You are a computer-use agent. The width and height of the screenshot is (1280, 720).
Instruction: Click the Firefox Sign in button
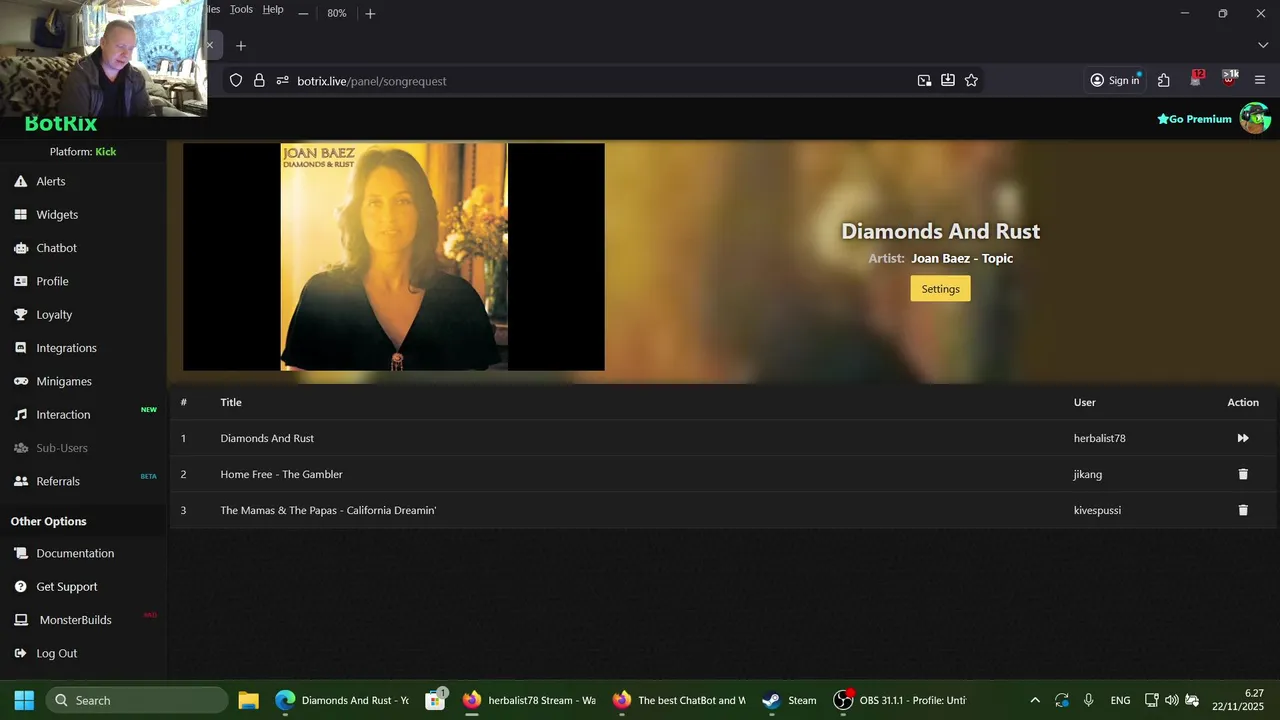[1115, 81]
